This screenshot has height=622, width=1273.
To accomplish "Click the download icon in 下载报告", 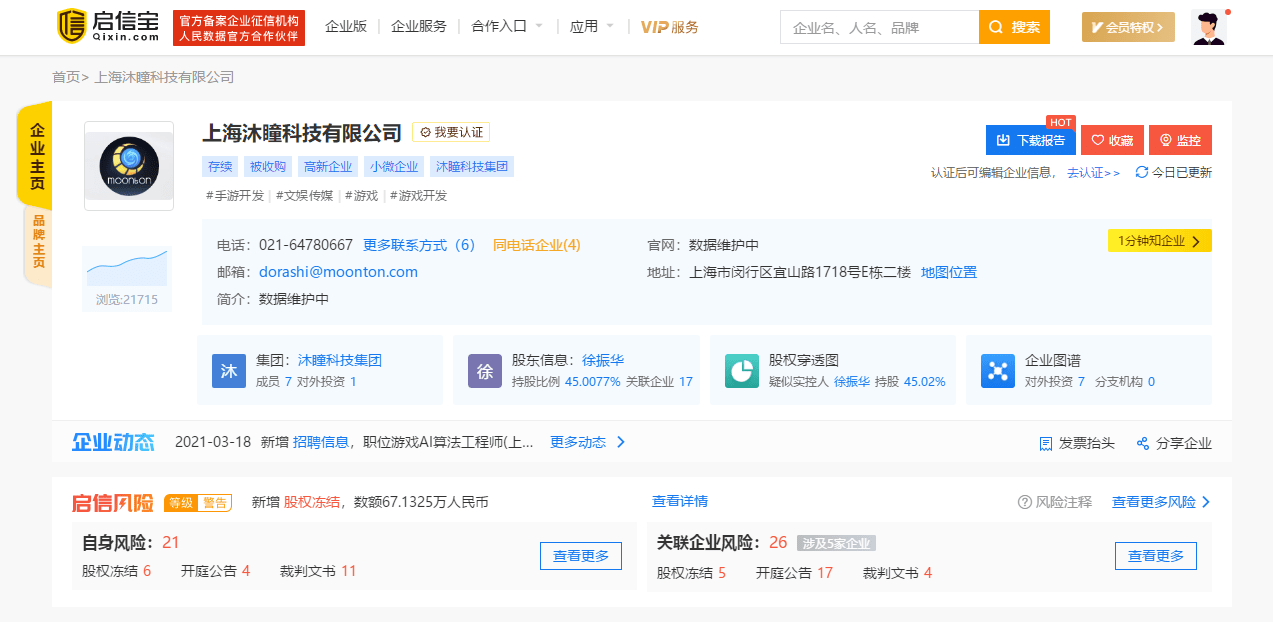I will click(x=1001, y=141).
